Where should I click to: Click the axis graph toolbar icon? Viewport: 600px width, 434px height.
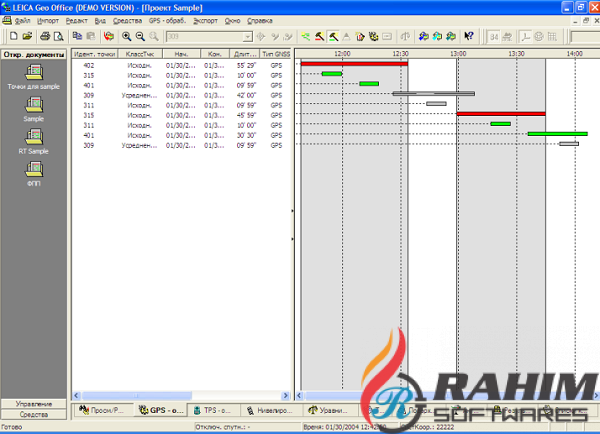click(x=525, y=36)
